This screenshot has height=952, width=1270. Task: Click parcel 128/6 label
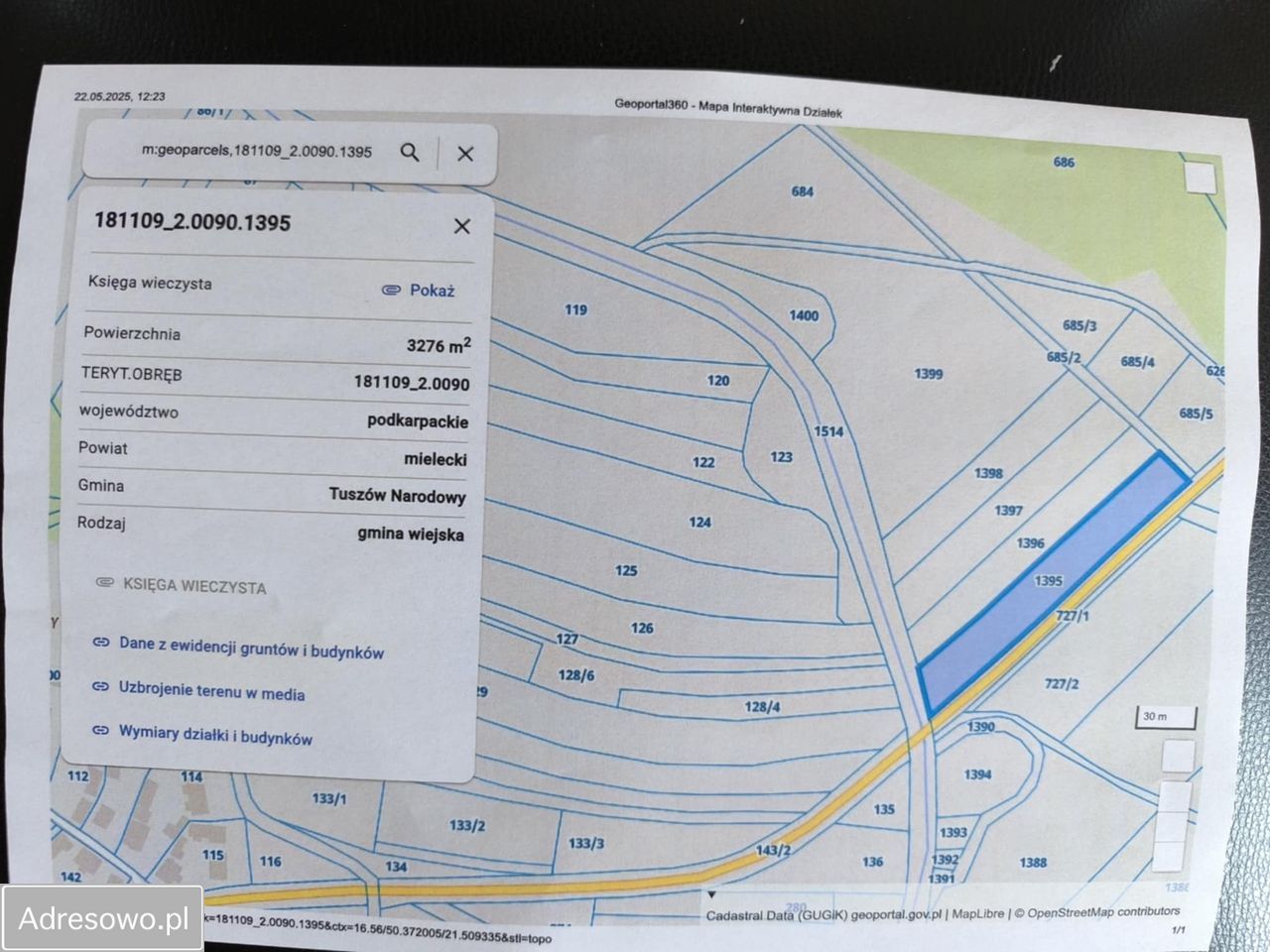(576, 675)
